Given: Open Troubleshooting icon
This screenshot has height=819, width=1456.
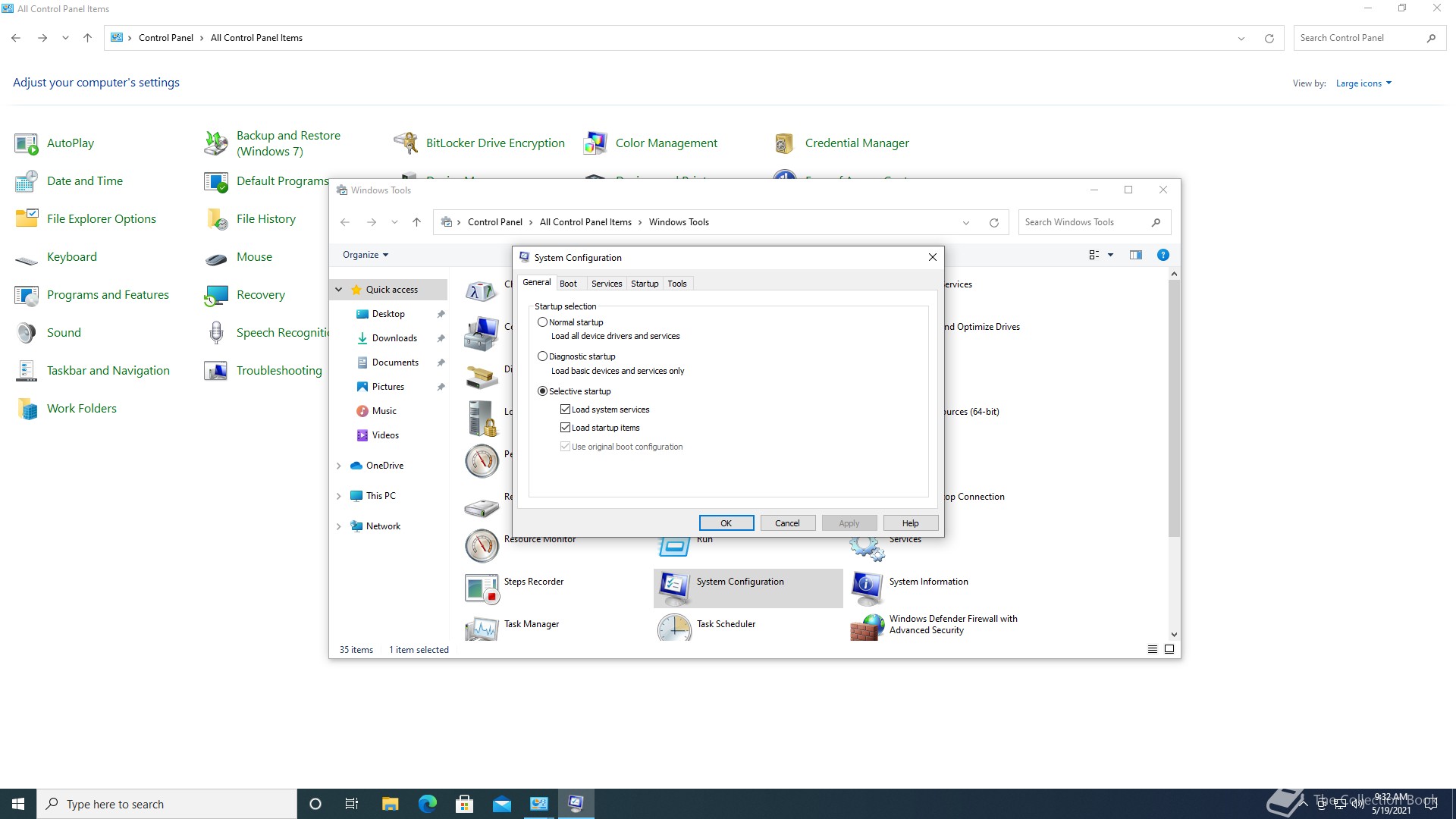Looking at the screenshot, I should pos(216,371).
